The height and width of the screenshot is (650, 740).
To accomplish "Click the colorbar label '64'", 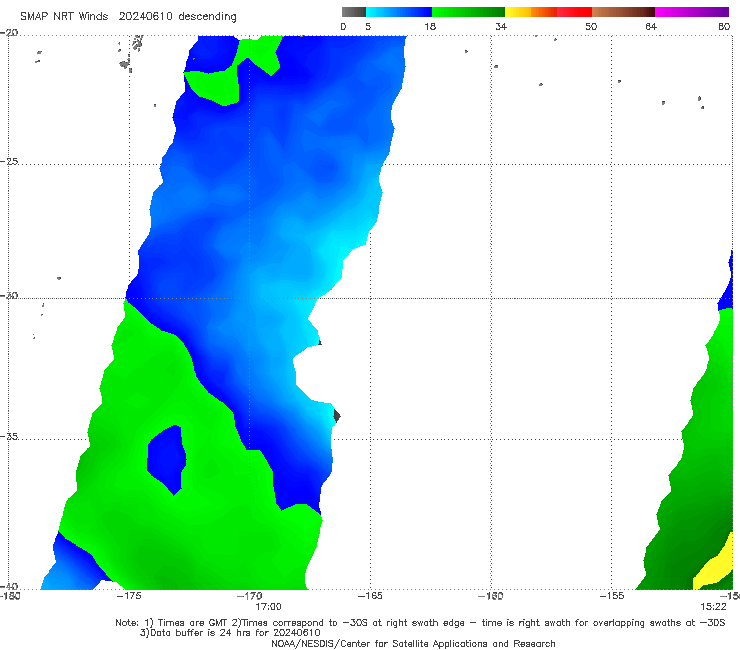I will pyautogui.click(x=651, y=26).
